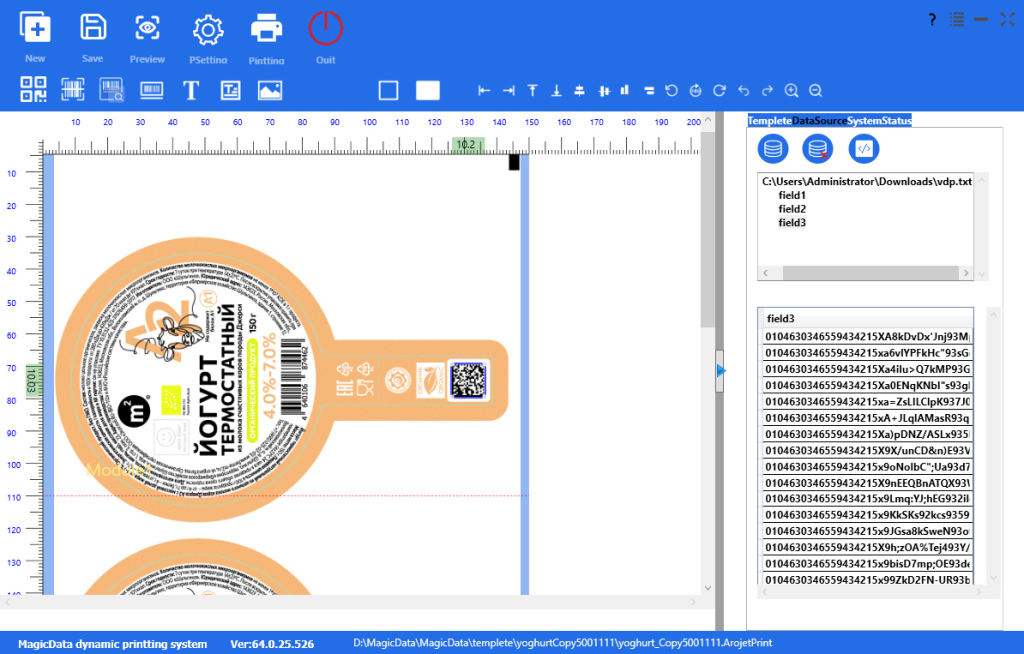
Task: Select the barcode scan-frame tool
Action: [72, 90]
